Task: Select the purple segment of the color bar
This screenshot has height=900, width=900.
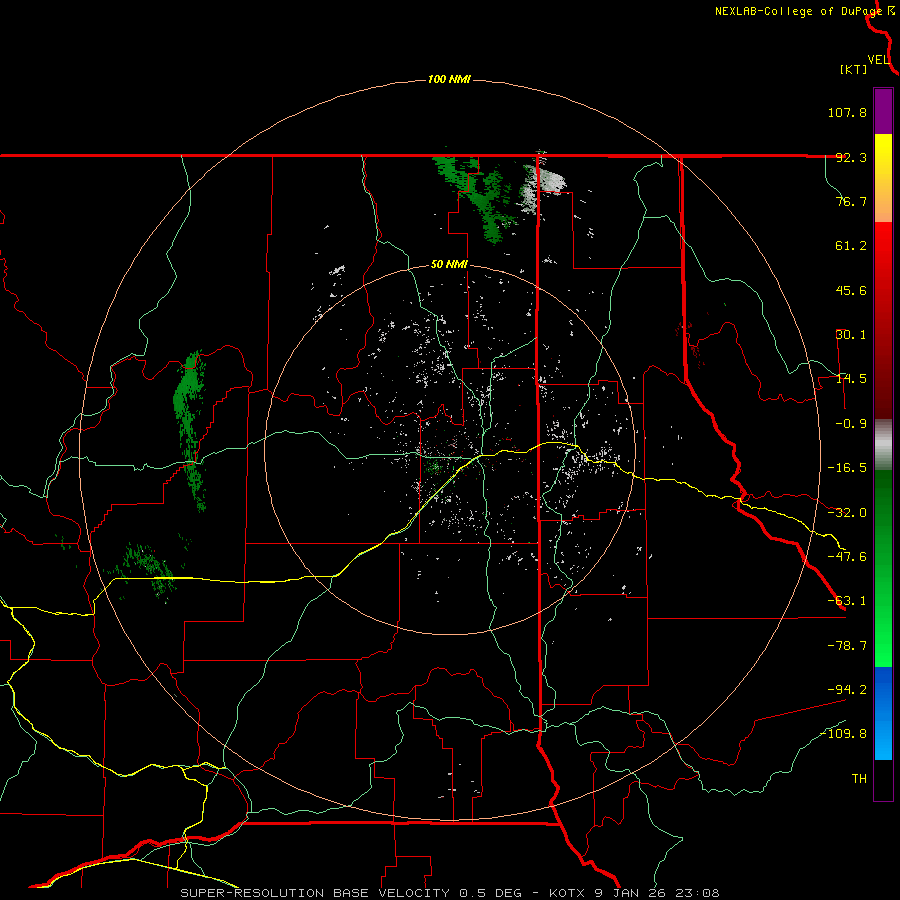Action: click(x=883, y=111)
